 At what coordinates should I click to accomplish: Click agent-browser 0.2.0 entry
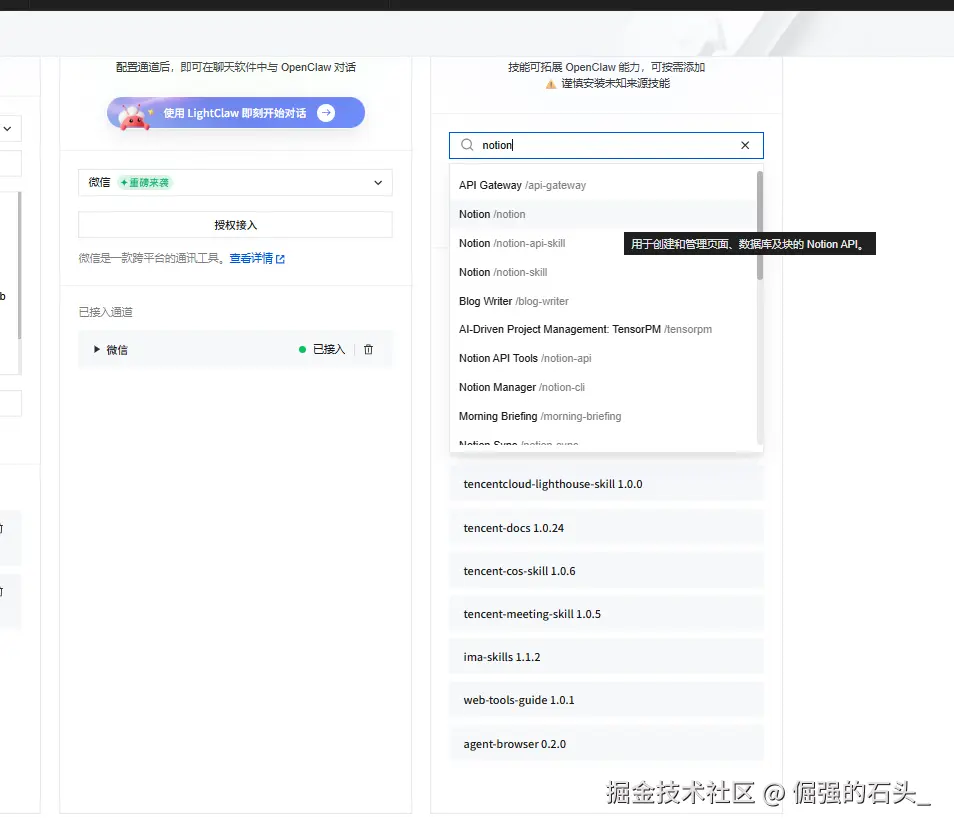[x=606, y=744]
